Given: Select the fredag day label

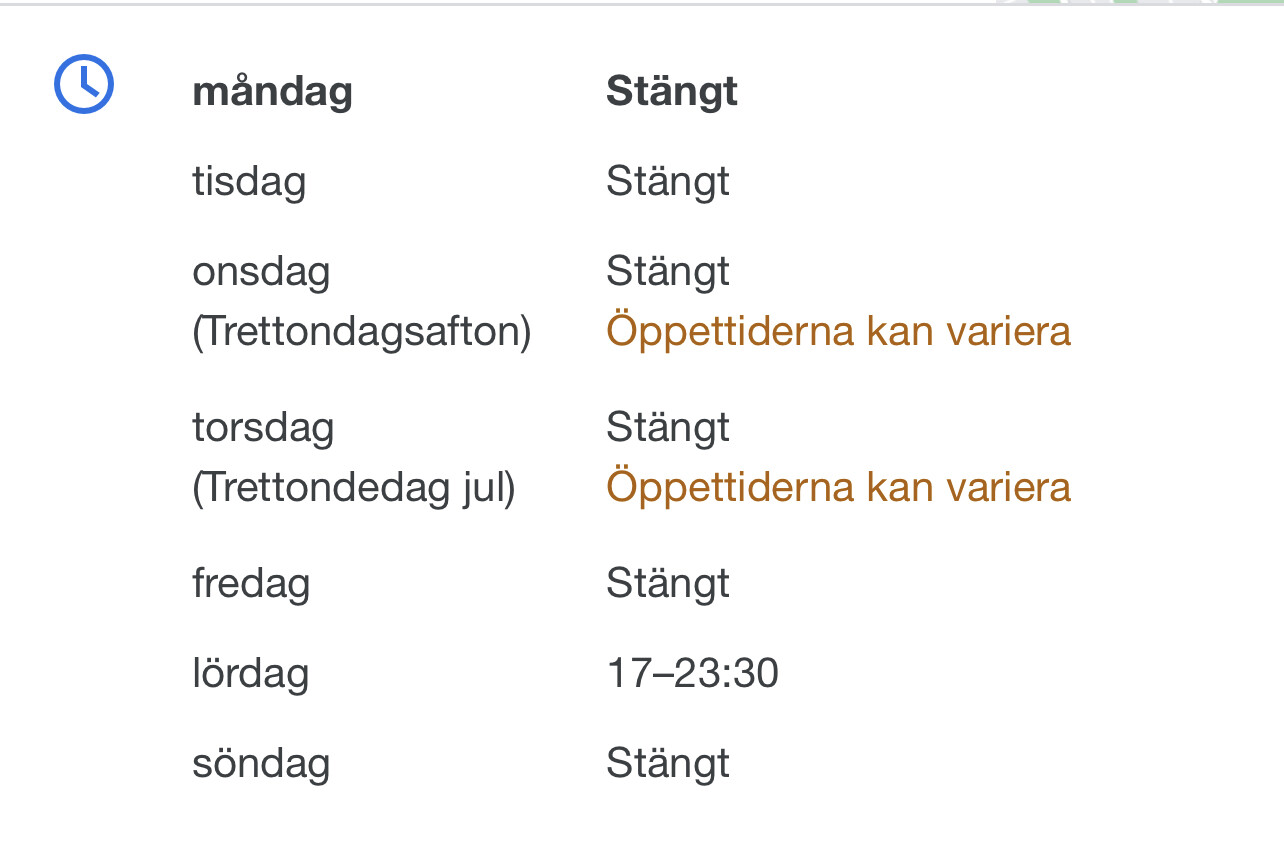Looking at the screenshot, I should tap(251, 584).
